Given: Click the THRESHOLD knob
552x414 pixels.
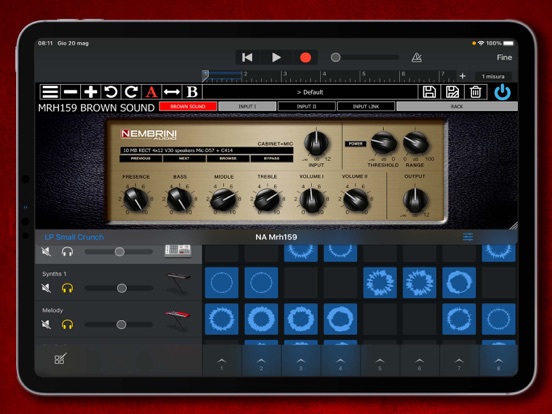Looking at the screenshot, I should click(384, 143).
